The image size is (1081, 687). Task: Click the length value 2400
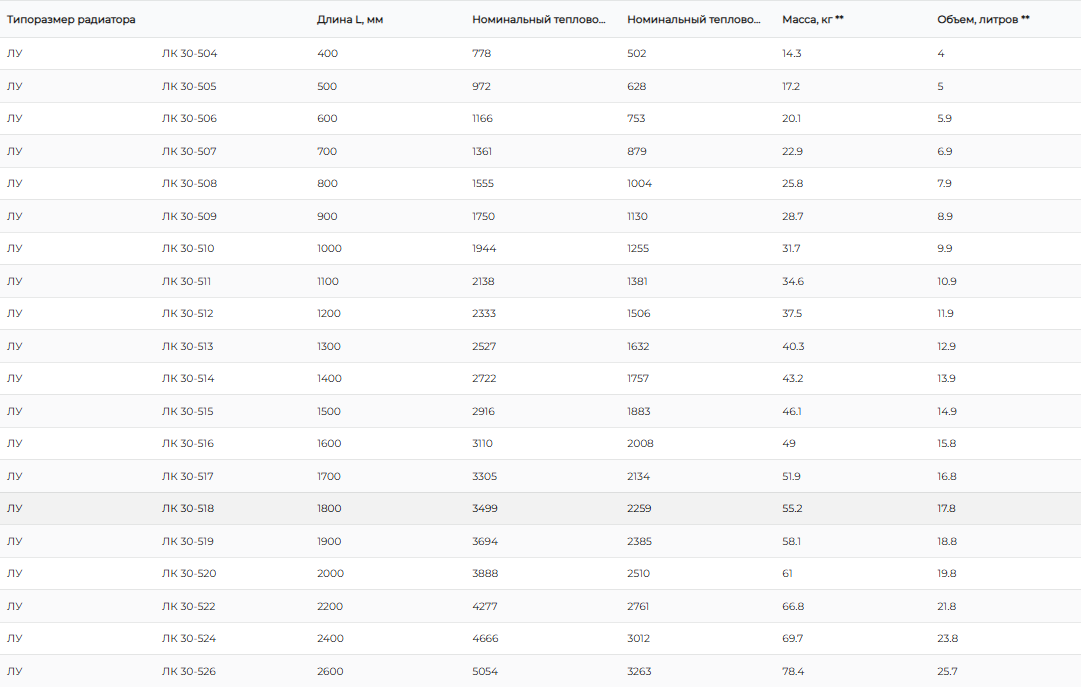(330, 639)
